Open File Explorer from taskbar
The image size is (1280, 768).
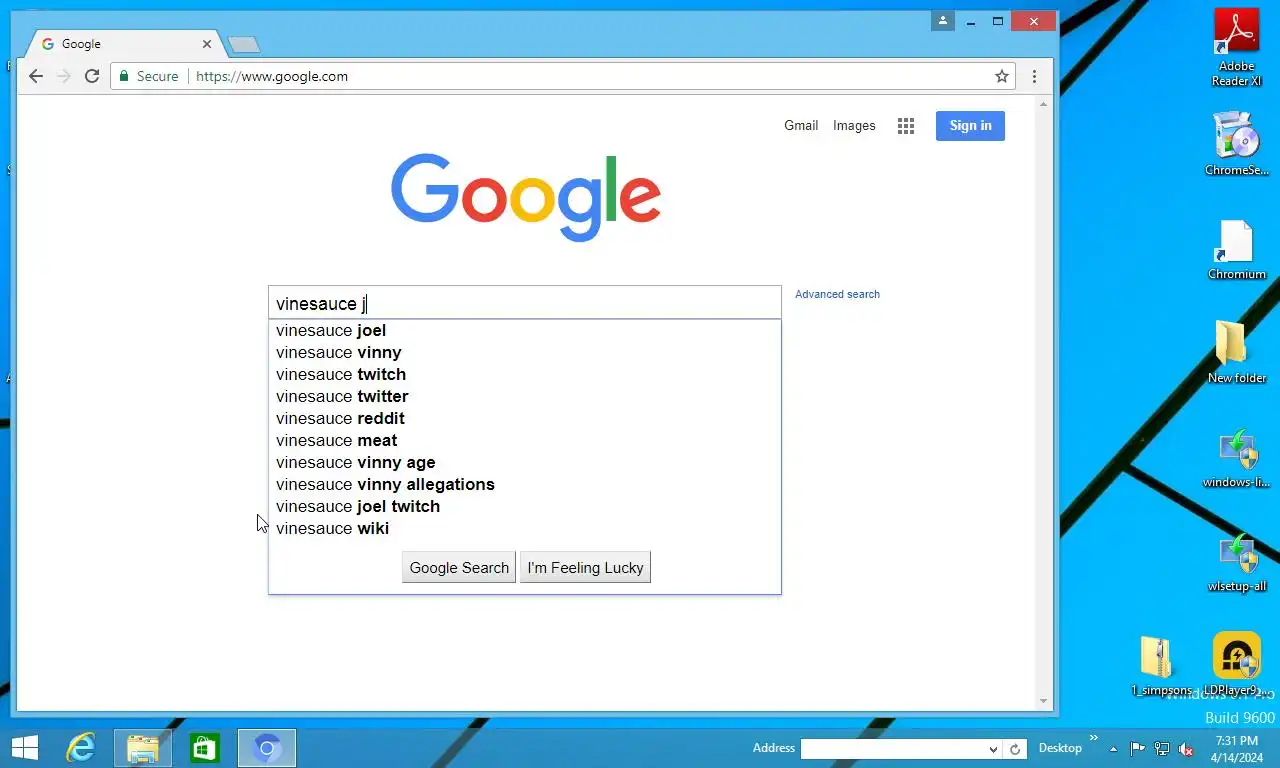(x=143, y=748)
